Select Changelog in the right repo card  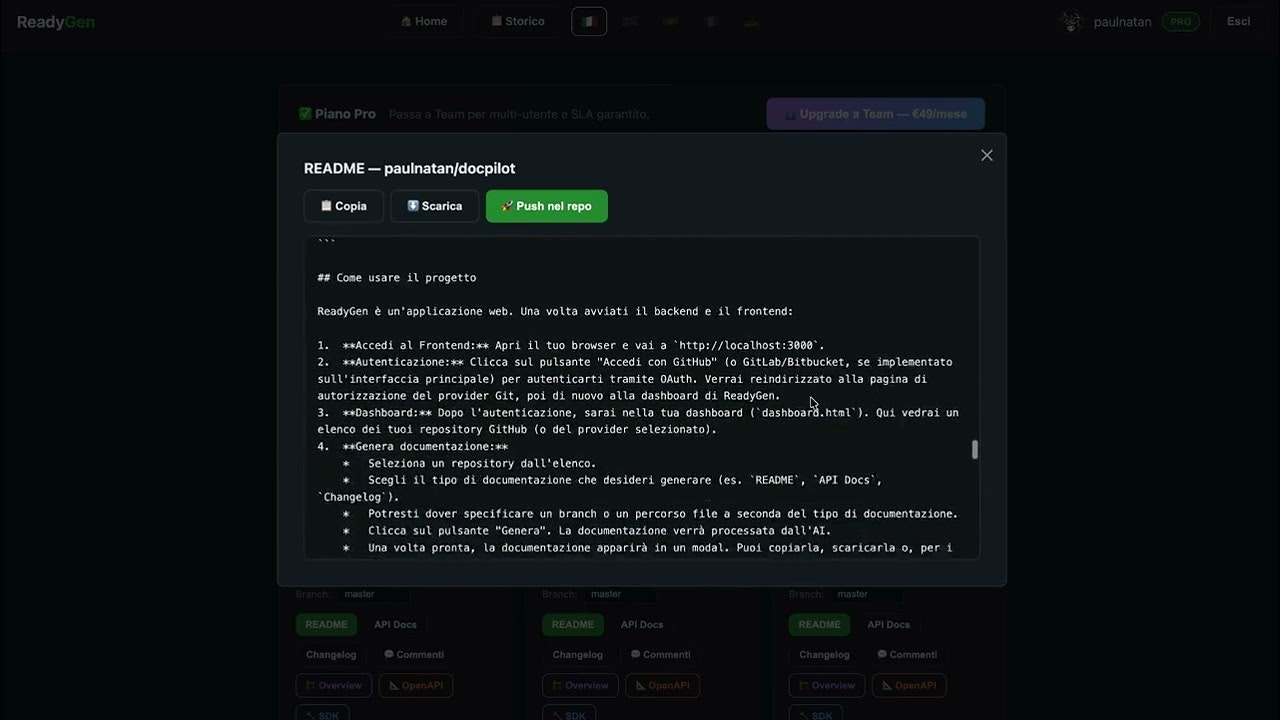(825, 654)
